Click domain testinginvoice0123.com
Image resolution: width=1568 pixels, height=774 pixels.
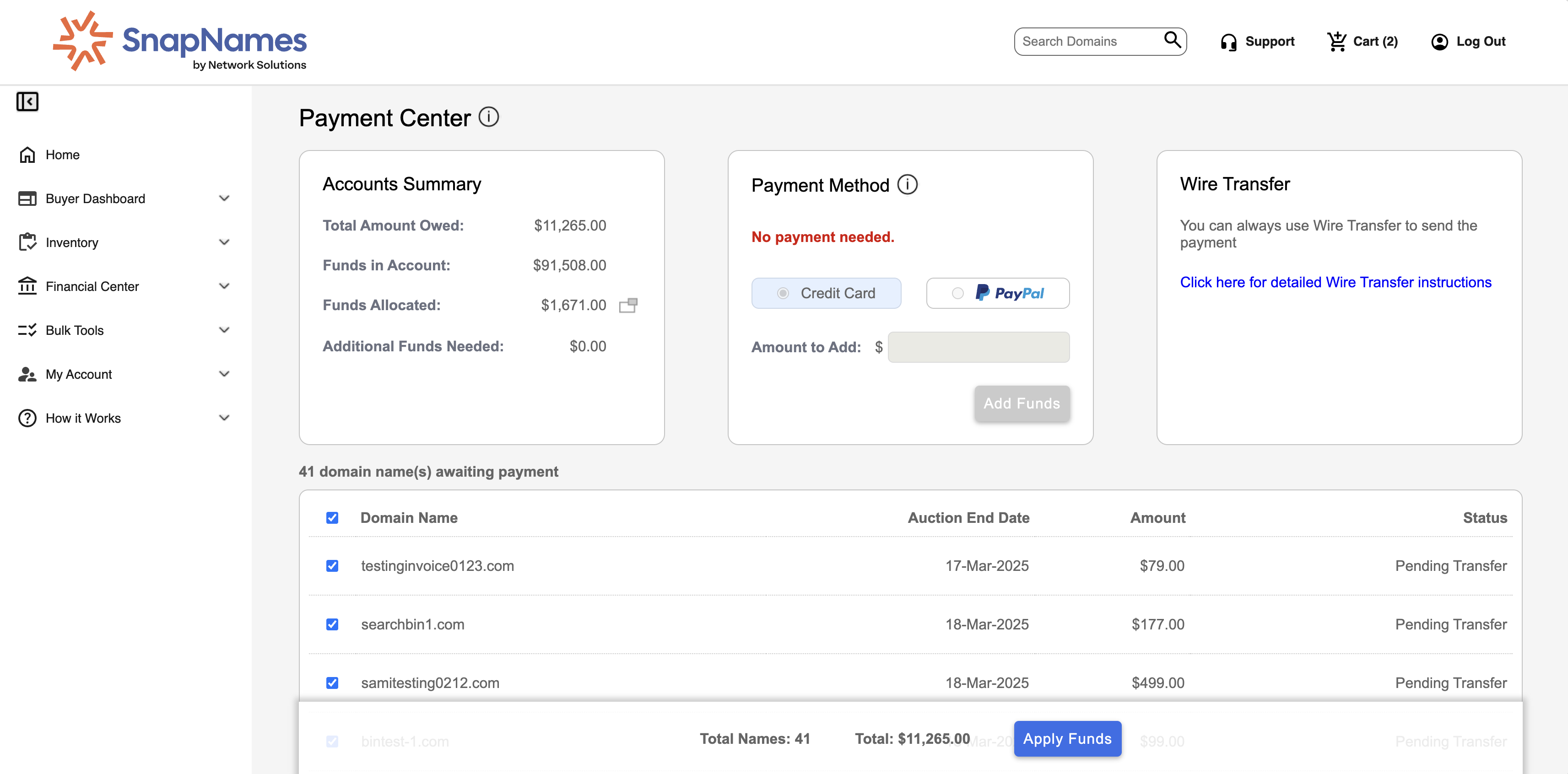click(437, 566)
